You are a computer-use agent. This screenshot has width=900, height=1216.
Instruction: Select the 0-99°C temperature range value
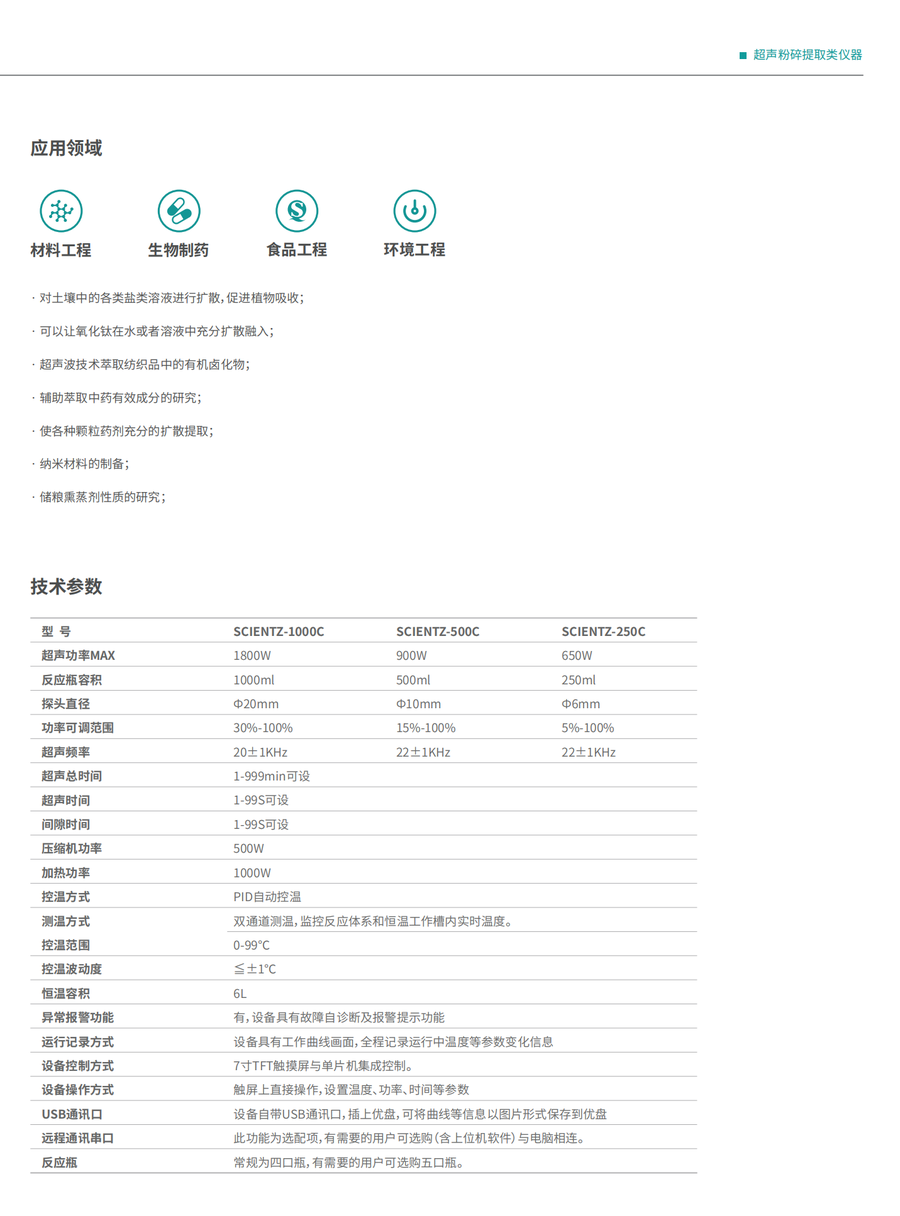tap(251, 945)
